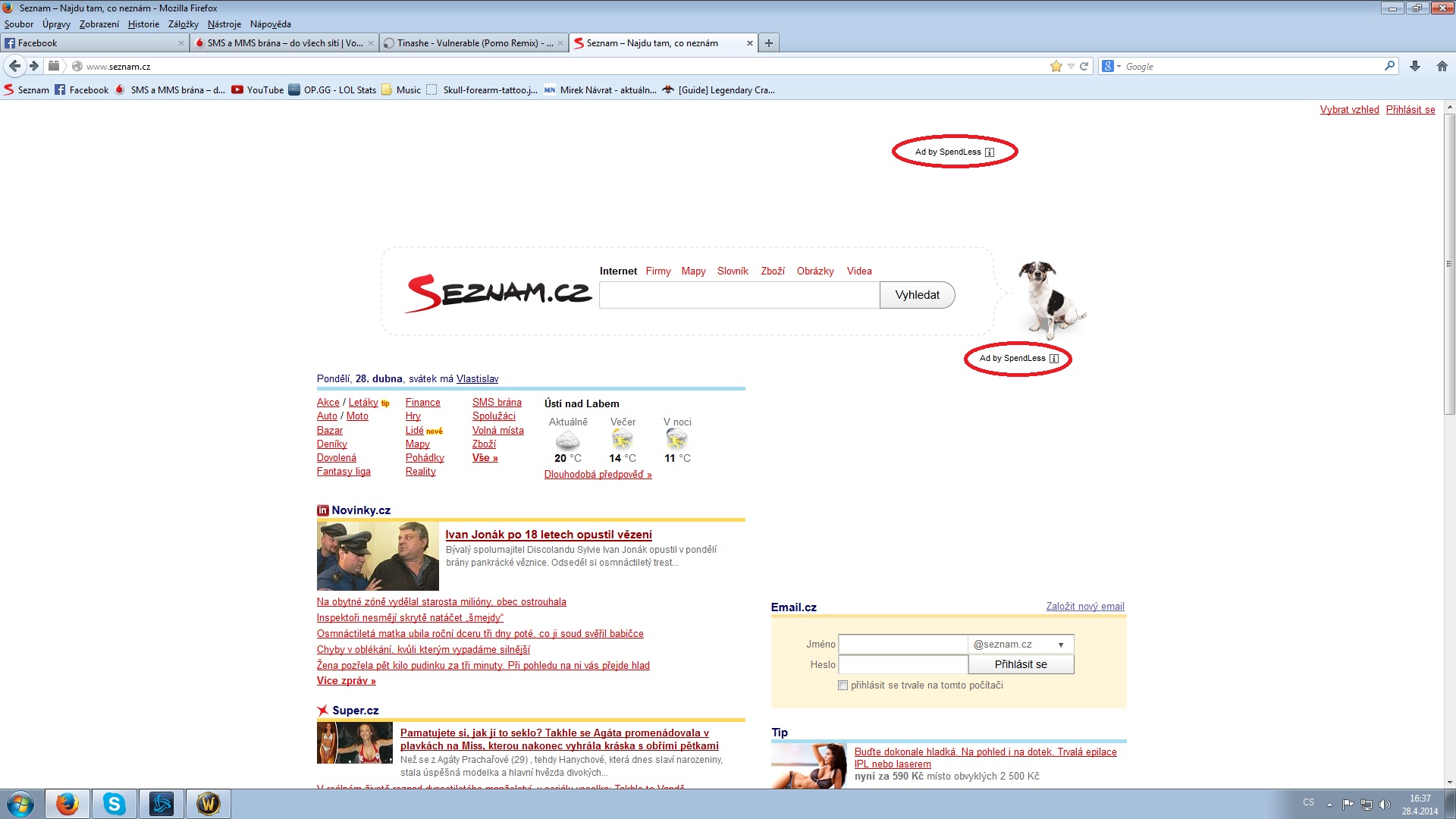Click the Windows Start button
The width and height of the screenshot is (1456, 819).
20,804
